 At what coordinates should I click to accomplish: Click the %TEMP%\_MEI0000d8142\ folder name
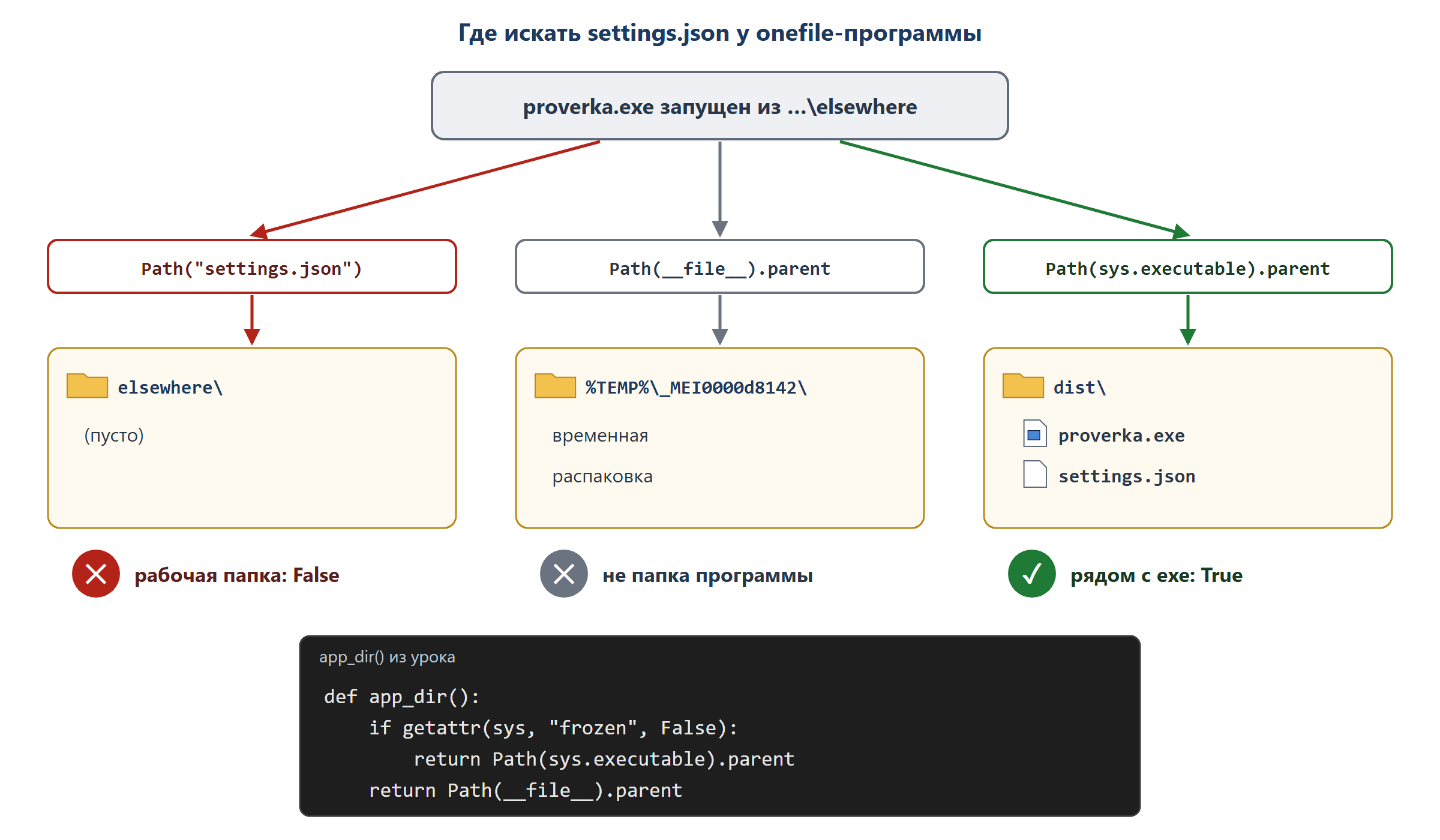point(697,388)
